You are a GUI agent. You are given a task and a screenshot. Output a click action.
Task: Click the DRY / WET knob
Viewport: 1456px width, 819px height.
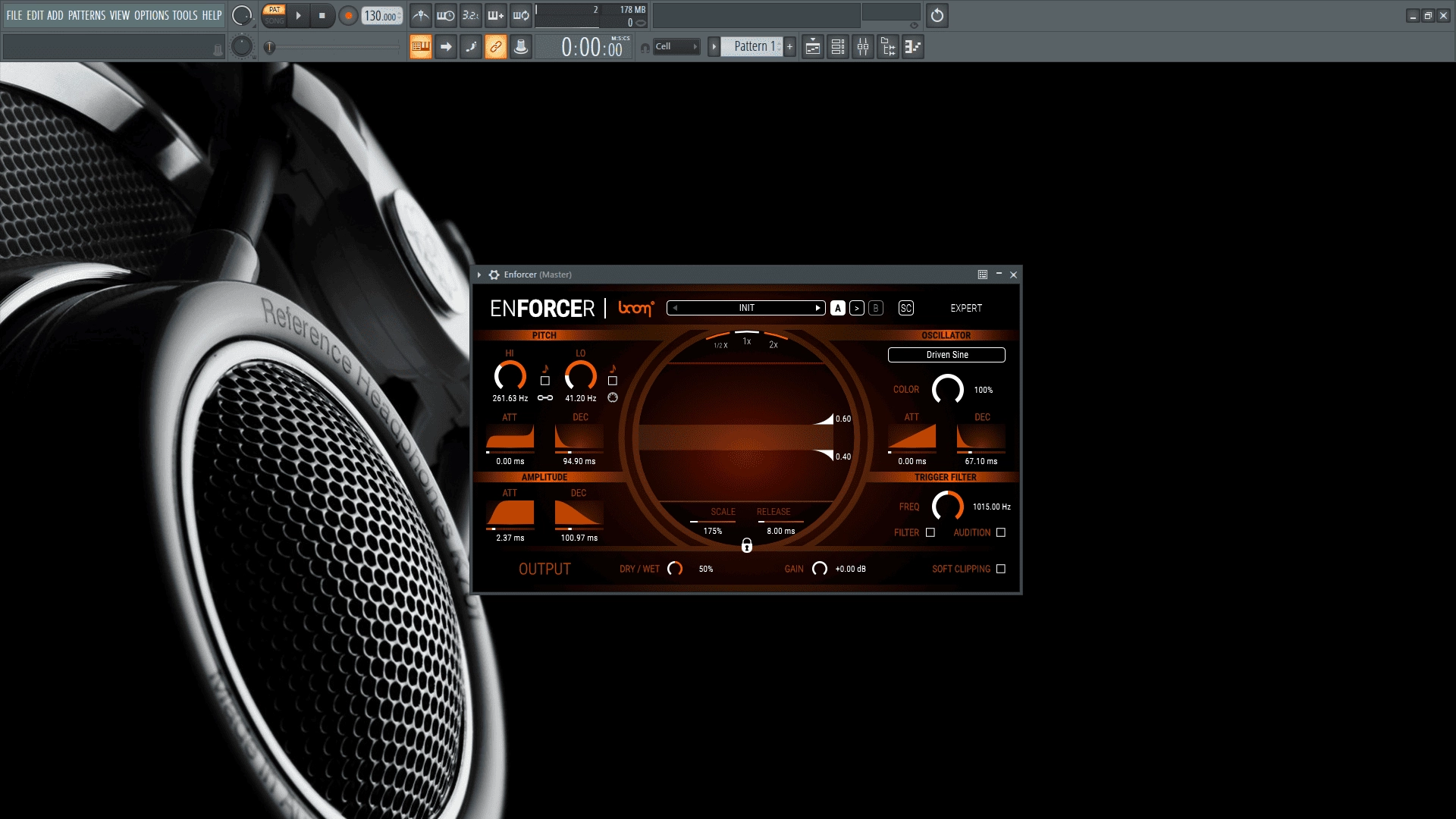(675, 569)
